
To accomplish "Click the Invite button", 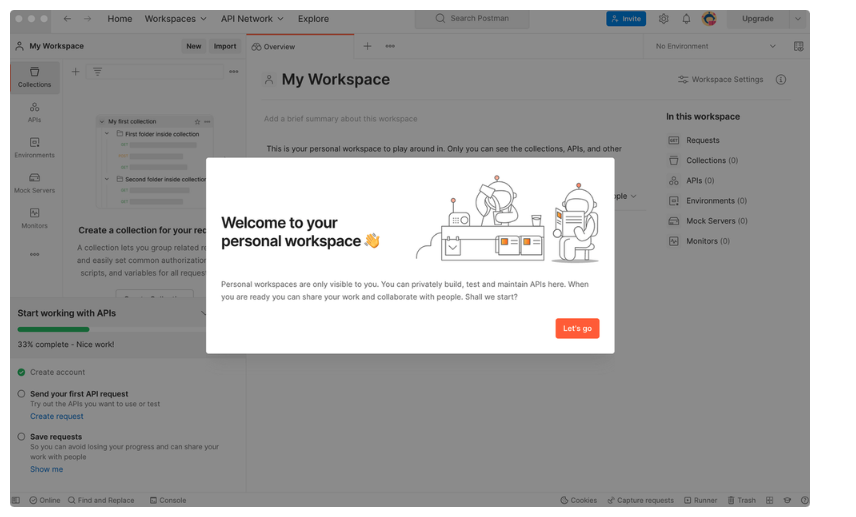I will [x=626, y=19].
